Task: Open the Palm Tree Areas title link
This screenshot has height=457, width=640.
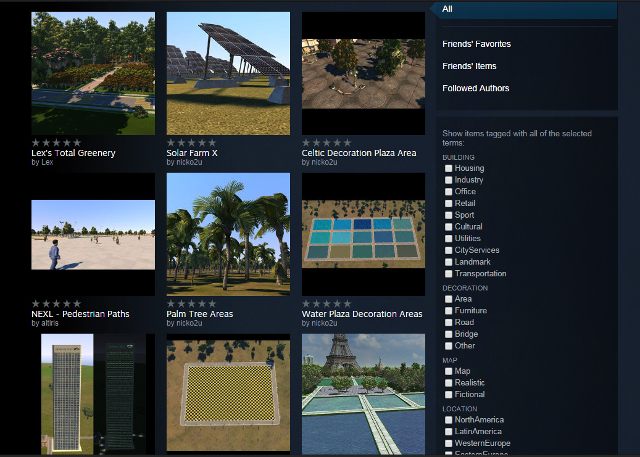Action: click(200, 313)
